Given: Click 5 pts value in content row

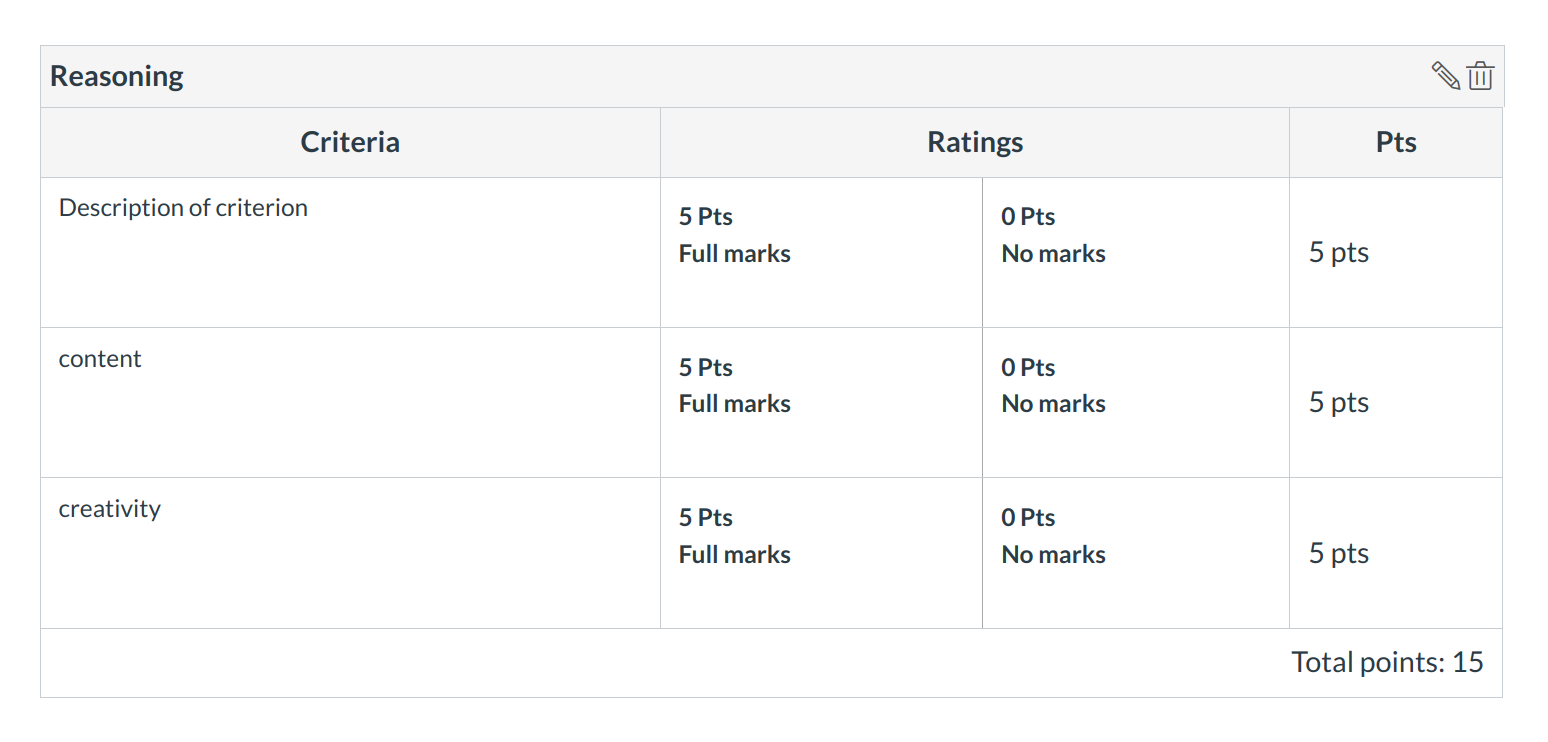Looking at the screenshot, I should pyautogui.click(x=1339, y=403).
